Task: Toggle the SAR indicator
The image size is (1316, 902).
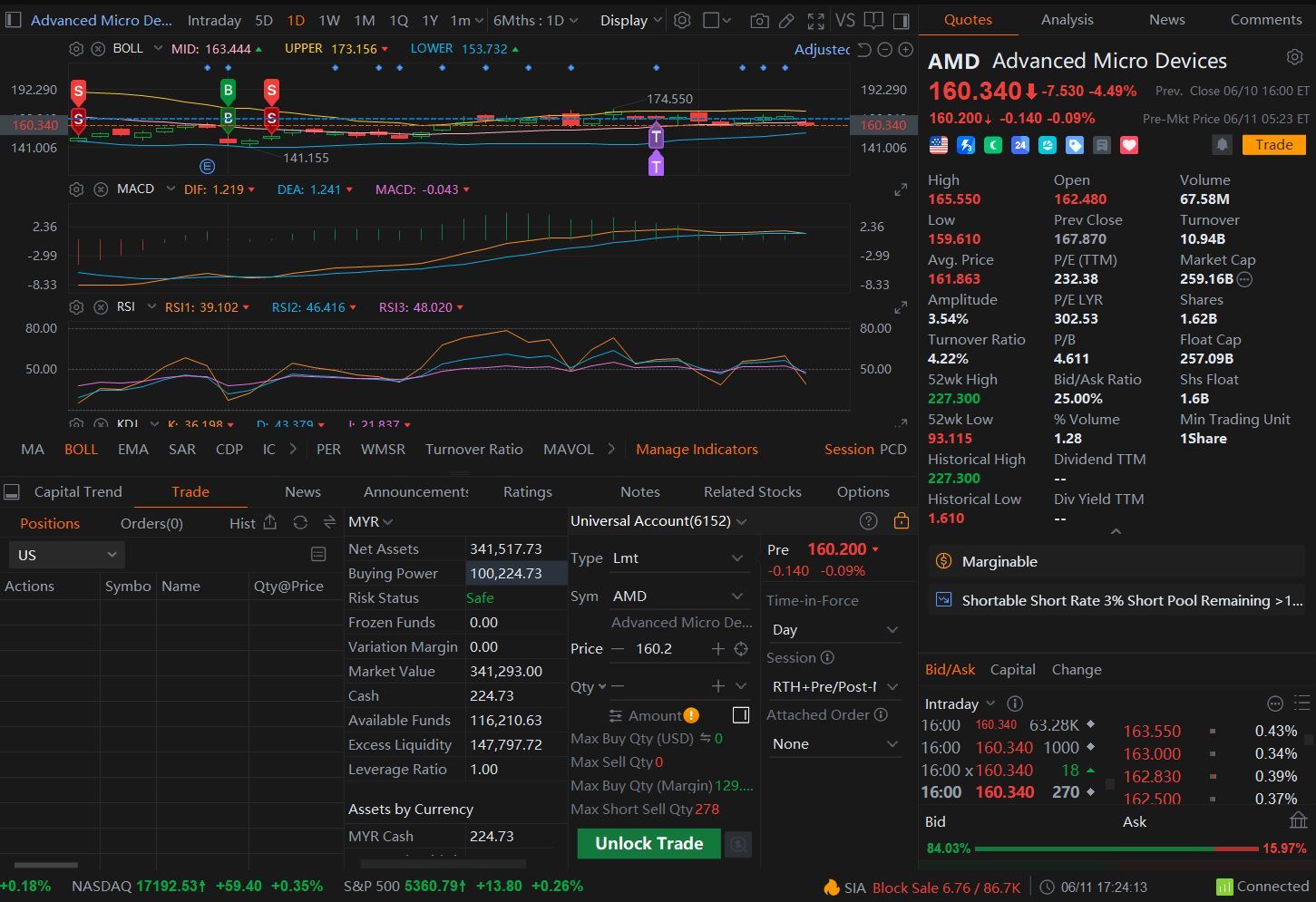Action: point(181,449)
